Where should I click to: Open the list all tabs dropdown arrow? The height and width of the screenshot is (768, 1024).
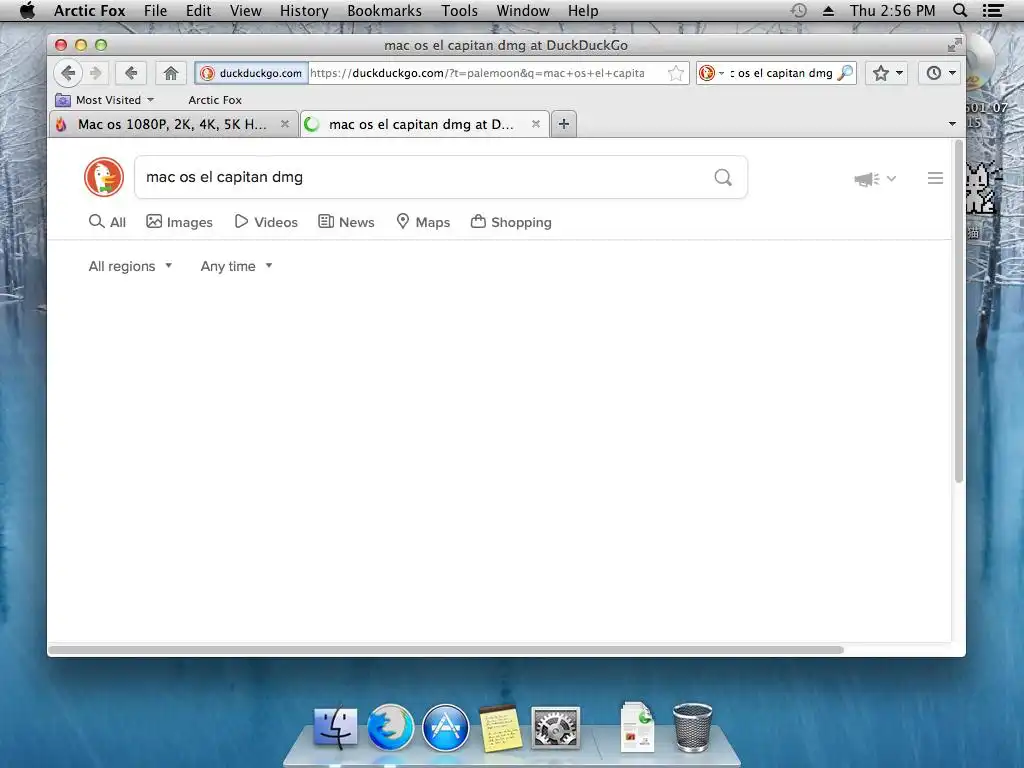click(952, 123)
